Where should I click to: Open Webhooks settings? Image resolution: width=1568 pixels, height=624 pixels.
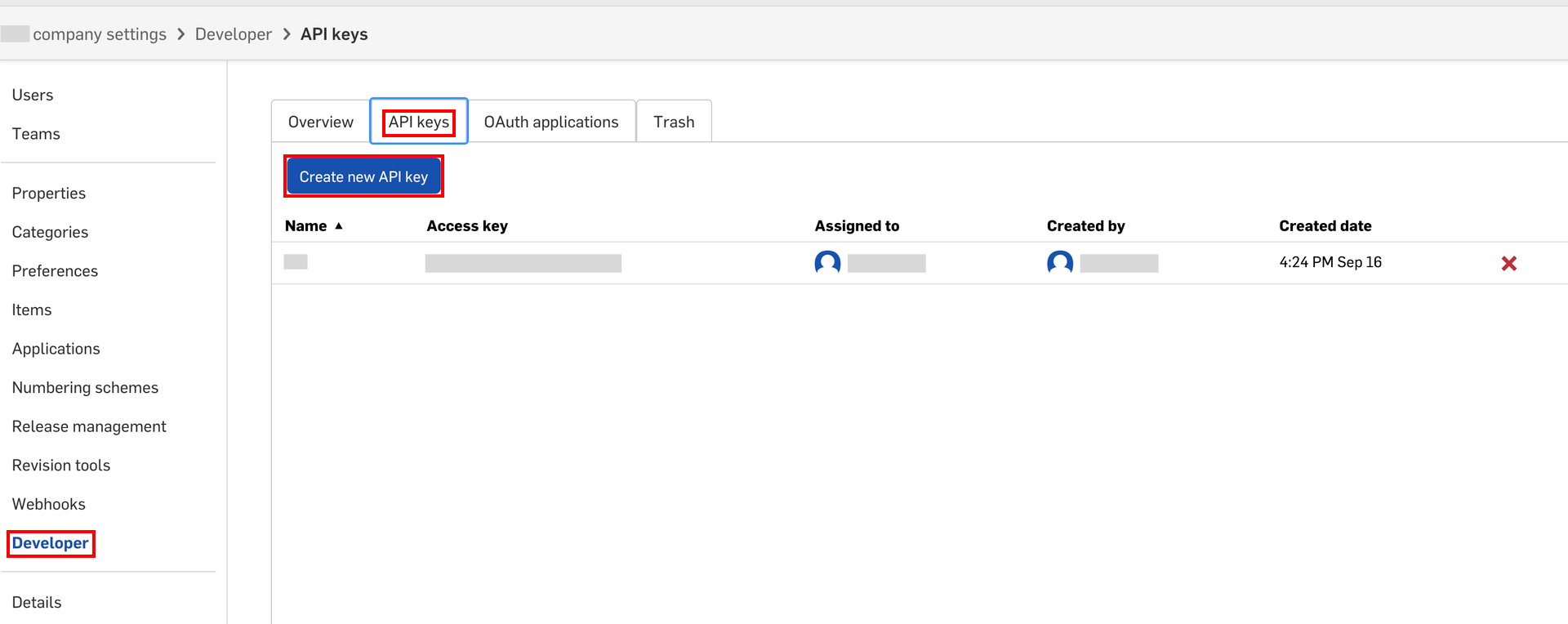pyautogui.click(x=49, y=504)
